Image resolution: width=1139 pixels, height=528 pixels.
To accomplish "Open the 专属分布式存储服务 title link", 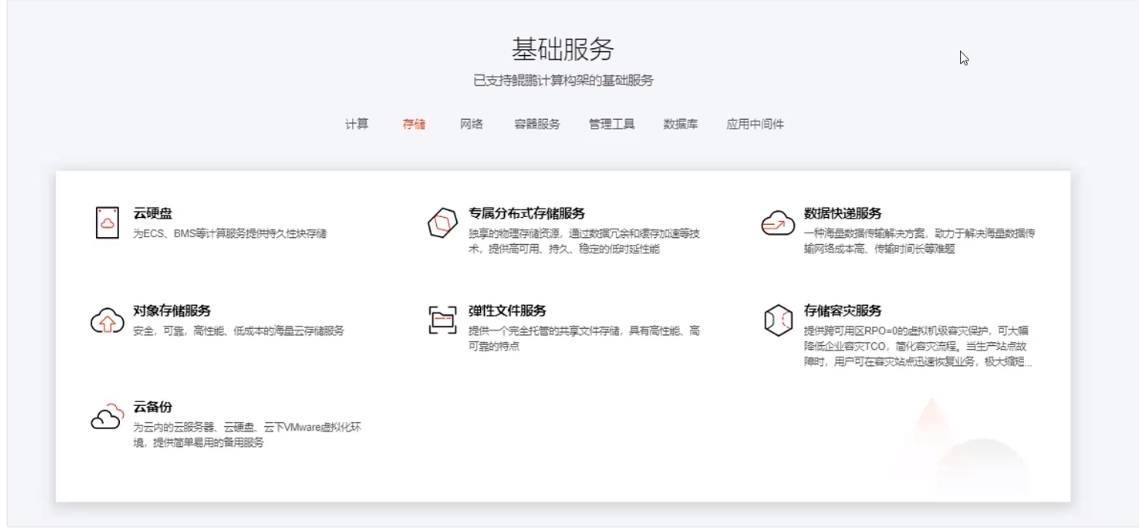I will [527, 213].
